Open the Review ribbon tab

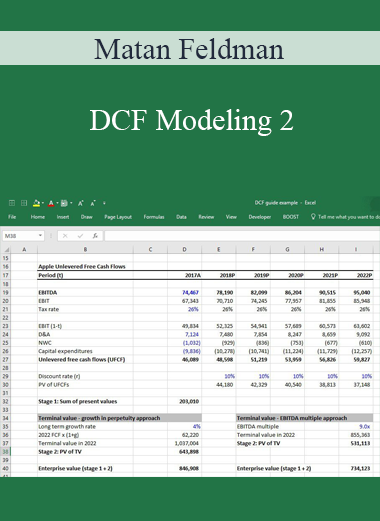coord(206,217)
